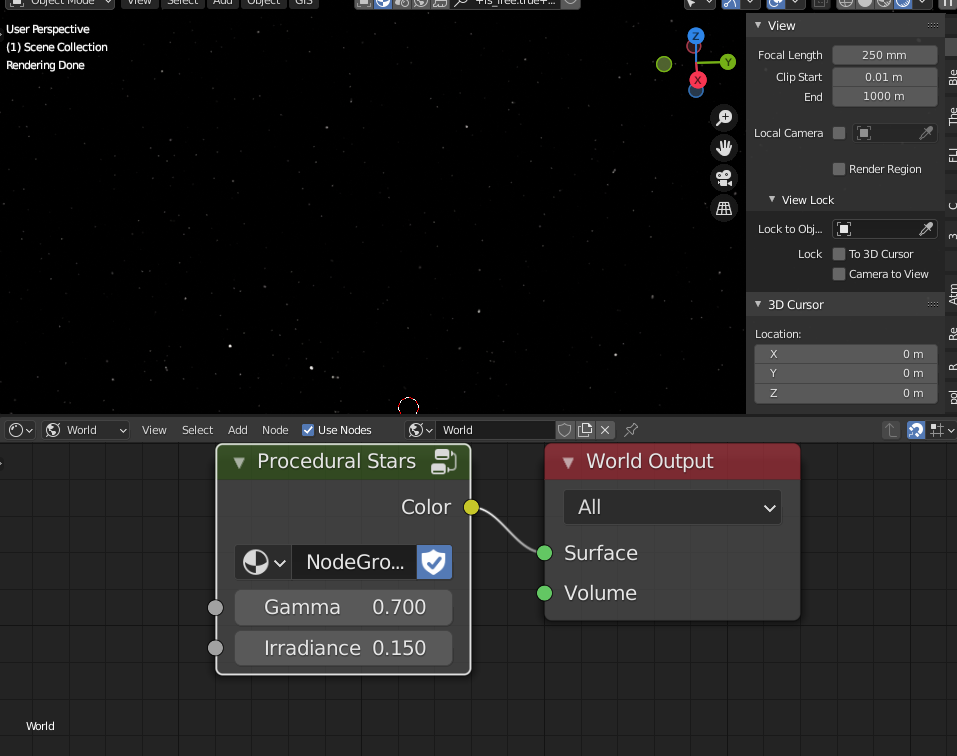Enable fake user shield for World datablock
The width and height of the screenshot is (957, 756).
click(565, 430)
